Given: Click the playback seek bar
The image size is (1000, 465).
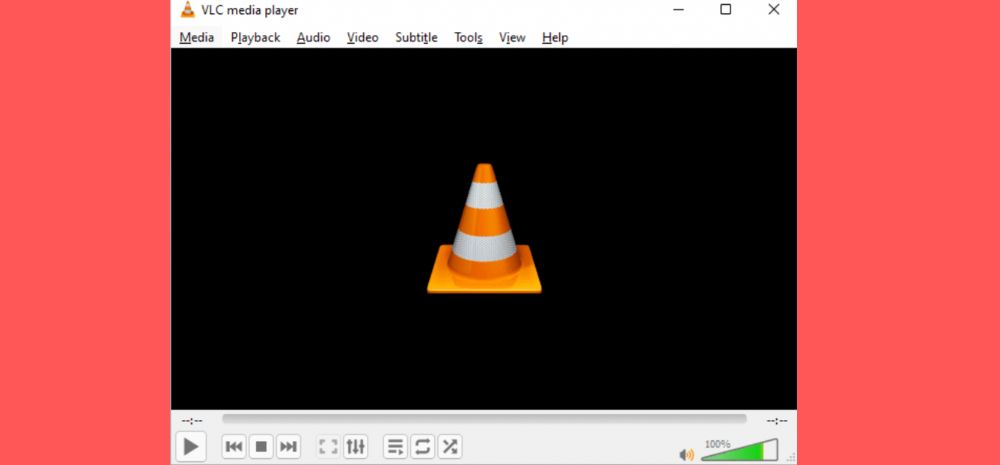Looking at the screenshot, I should point(484,420).
